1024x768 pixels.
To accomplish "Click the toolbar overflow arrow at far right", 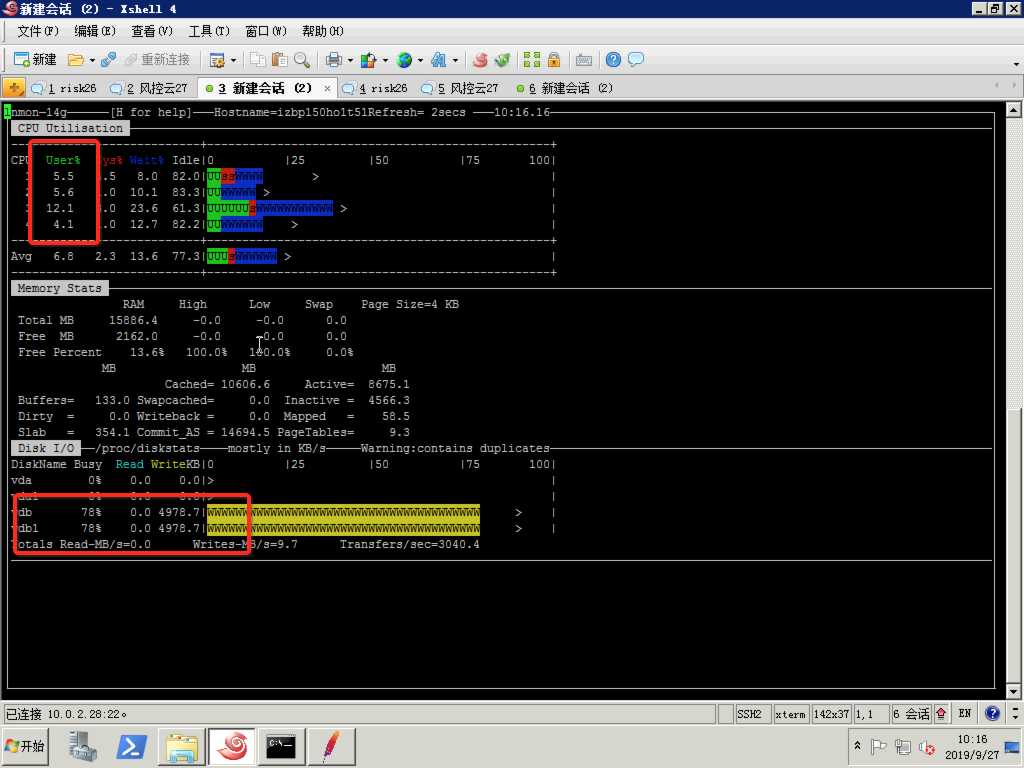I will tap(1016, 64).
